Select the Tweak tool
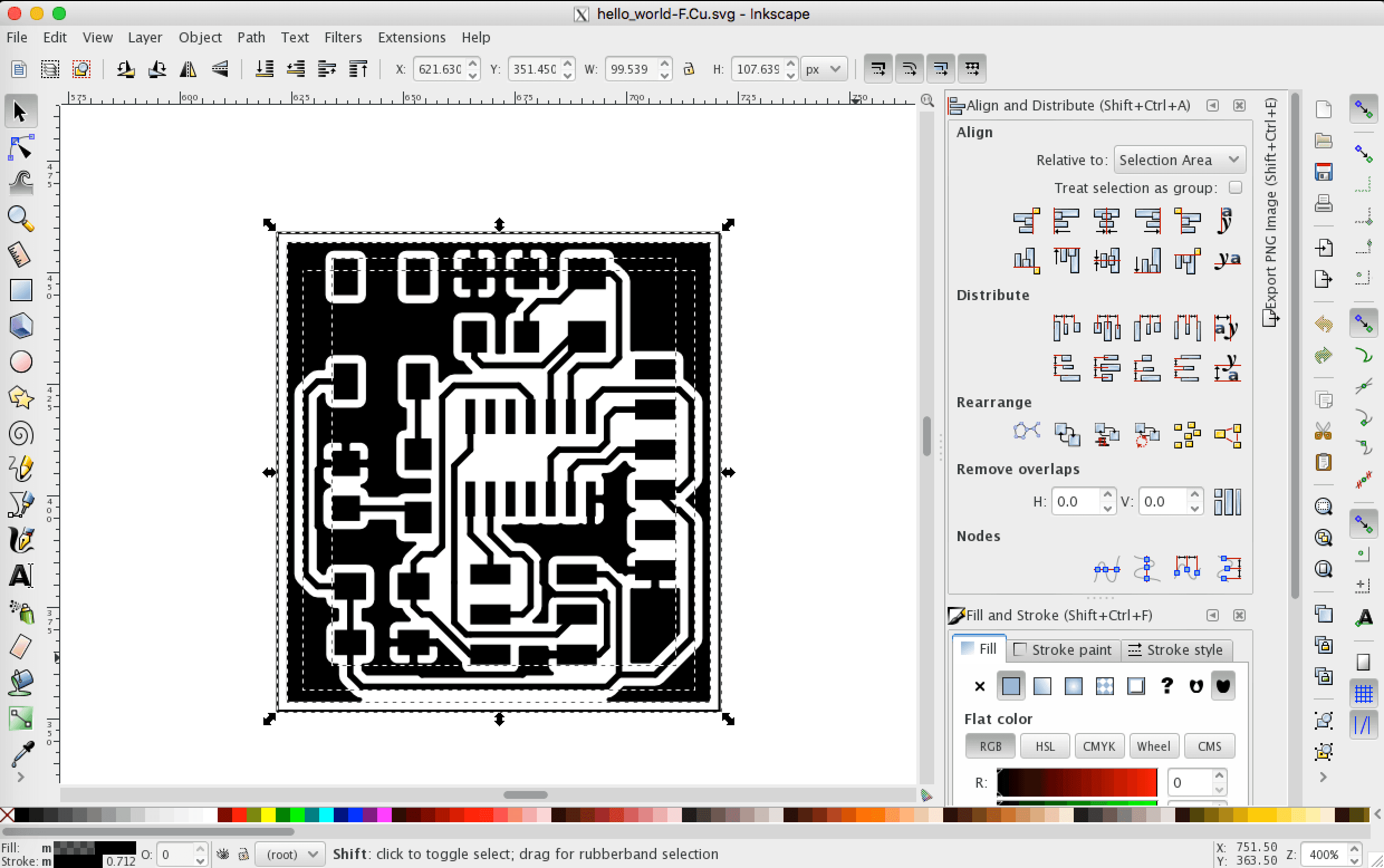Viewport: 1384px width, 868px height. pyautogui.click(x=21, y=184)
